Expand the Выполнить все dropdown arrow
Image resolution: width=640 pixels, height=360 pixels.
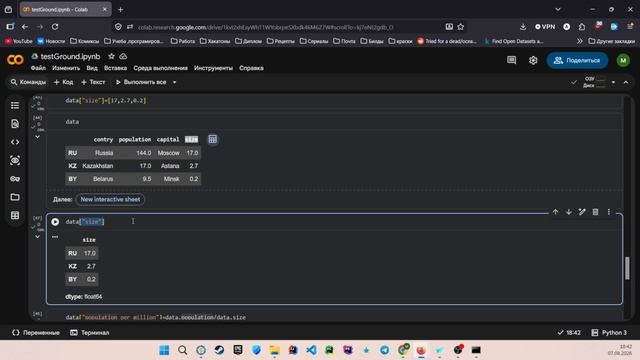point(174,82)
